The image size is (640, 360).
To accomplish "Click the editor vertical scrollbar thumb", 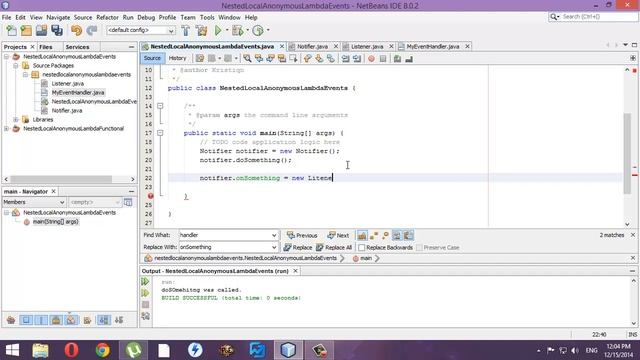I will 627,153.
